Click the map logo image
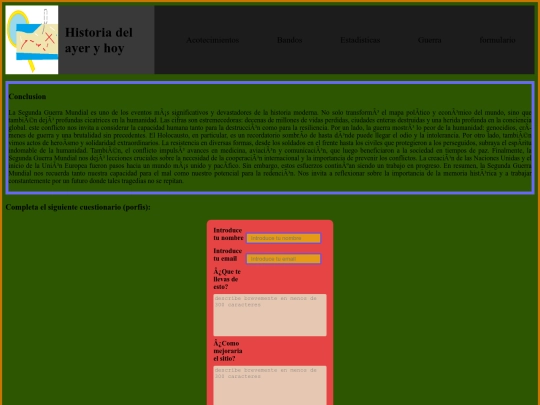Screen dimensions: 540x405 tap(32, 40)
